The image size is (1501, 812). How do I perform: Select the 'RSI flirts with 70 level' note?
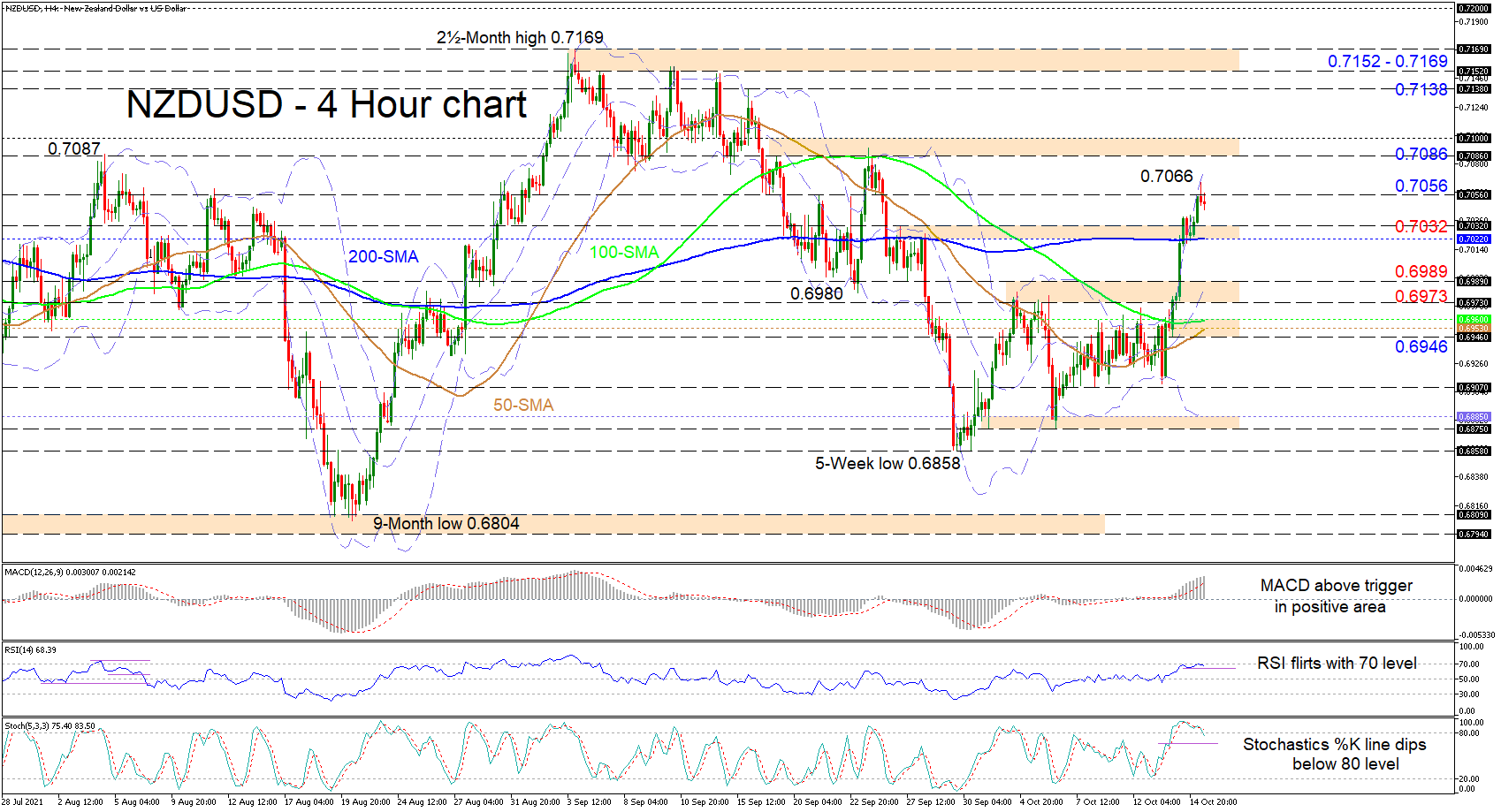[1337, 663]
